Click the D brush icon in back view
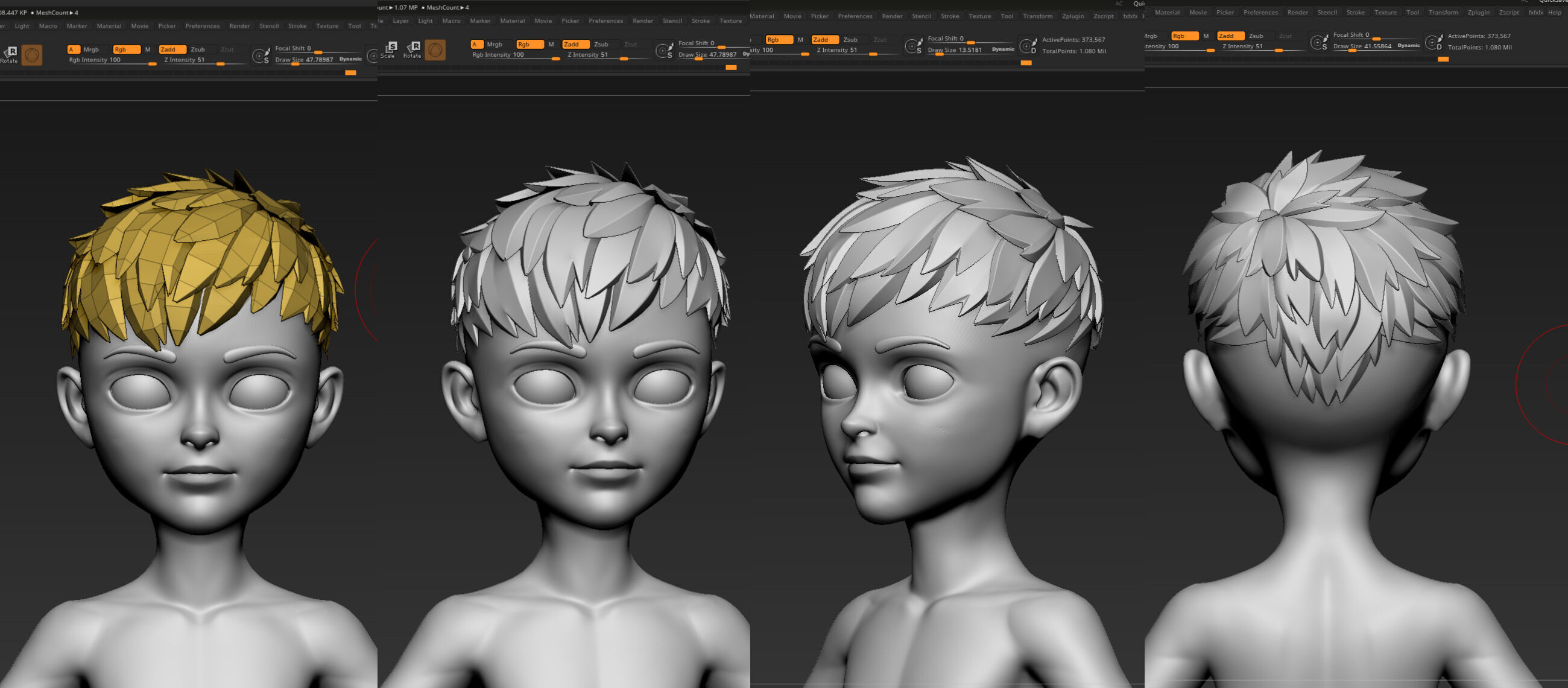1568x688 pixels. 1433,42
